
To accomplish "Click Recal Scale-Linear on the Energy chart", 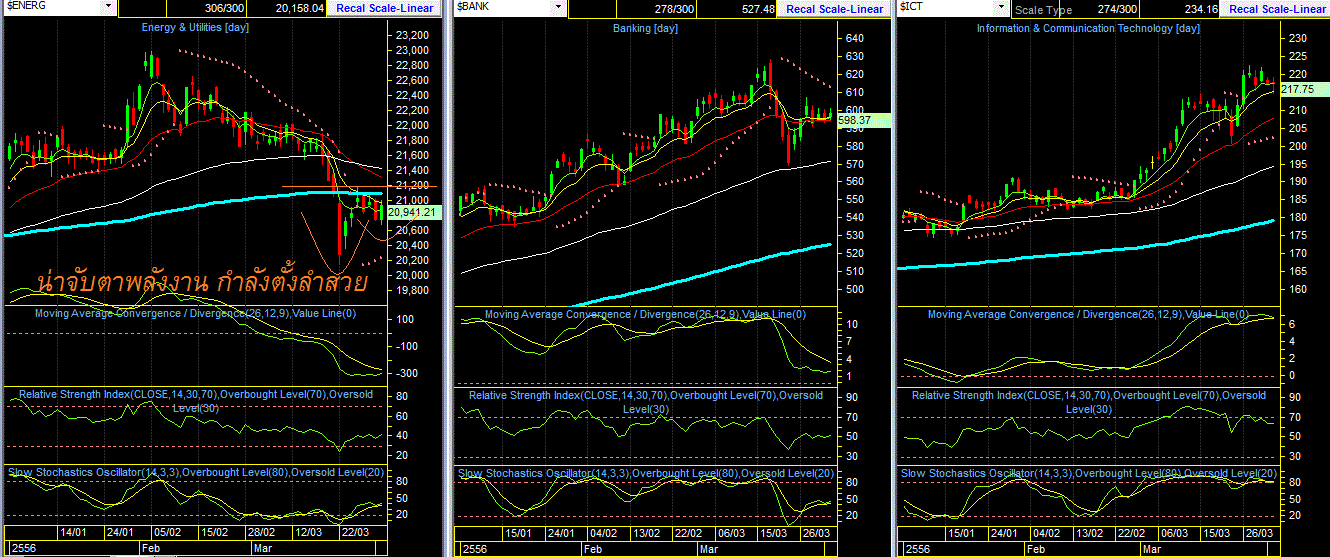I will pyautogui.click(x=385, y=9).
